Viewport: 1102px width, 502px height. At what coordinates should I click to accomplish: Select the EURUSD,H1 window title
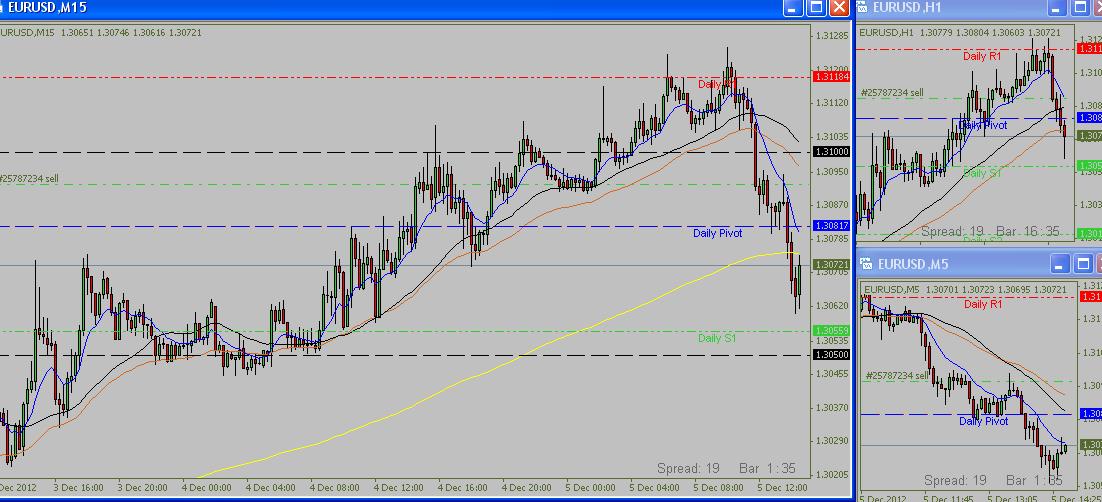tap(907, 8)
